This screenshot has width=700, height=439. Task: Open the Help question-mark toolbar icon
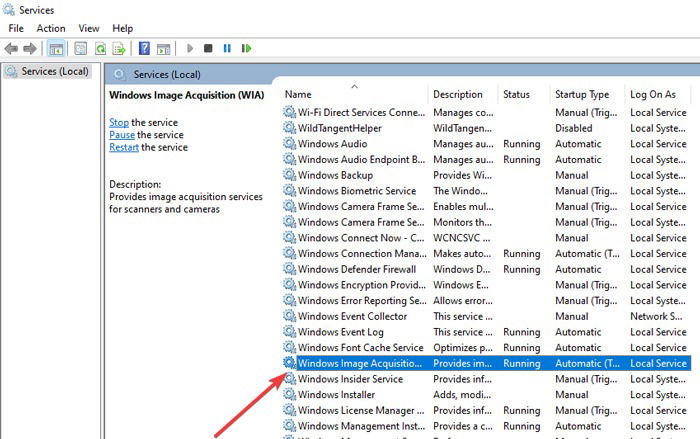point(144,48)
